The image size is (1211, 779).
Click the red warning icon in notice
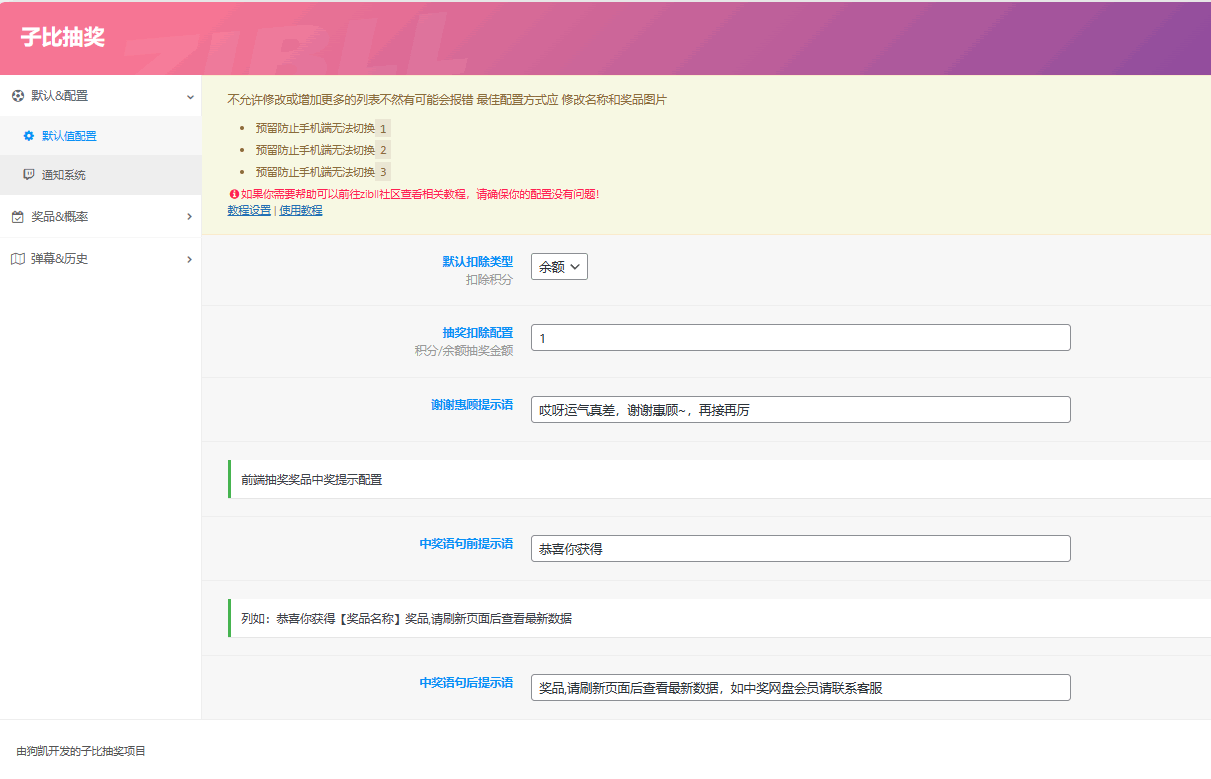point(234,194)
